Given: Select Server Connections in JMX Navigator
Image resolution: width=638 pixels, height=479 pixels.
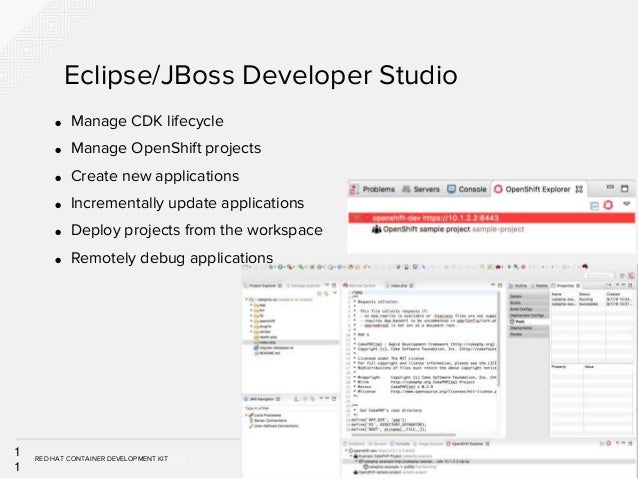Looking at the screenshot, I should [x=268, y=420].
